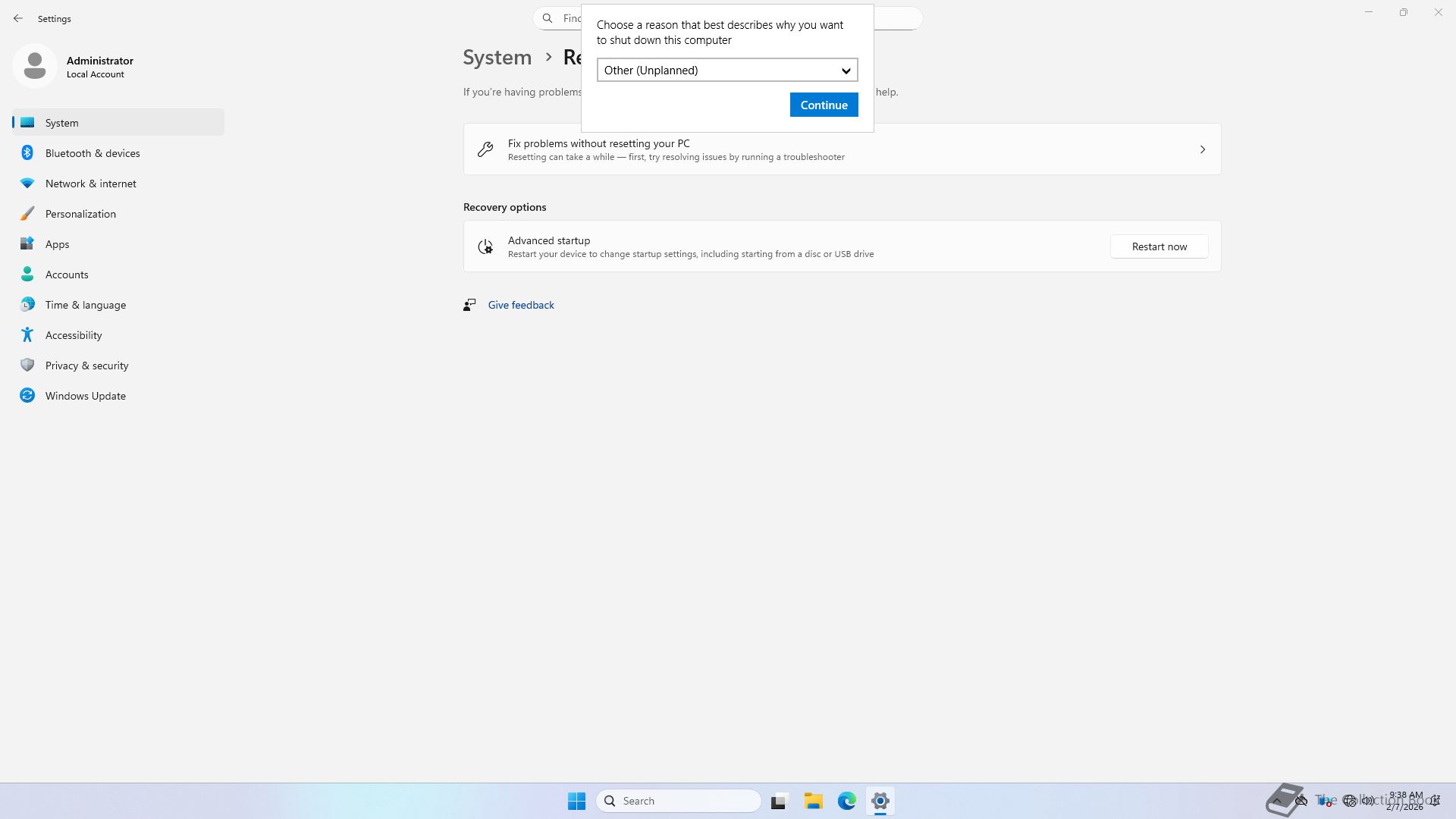
Task: Click Restart now for Advanced startup
Action: [1159, 246]
